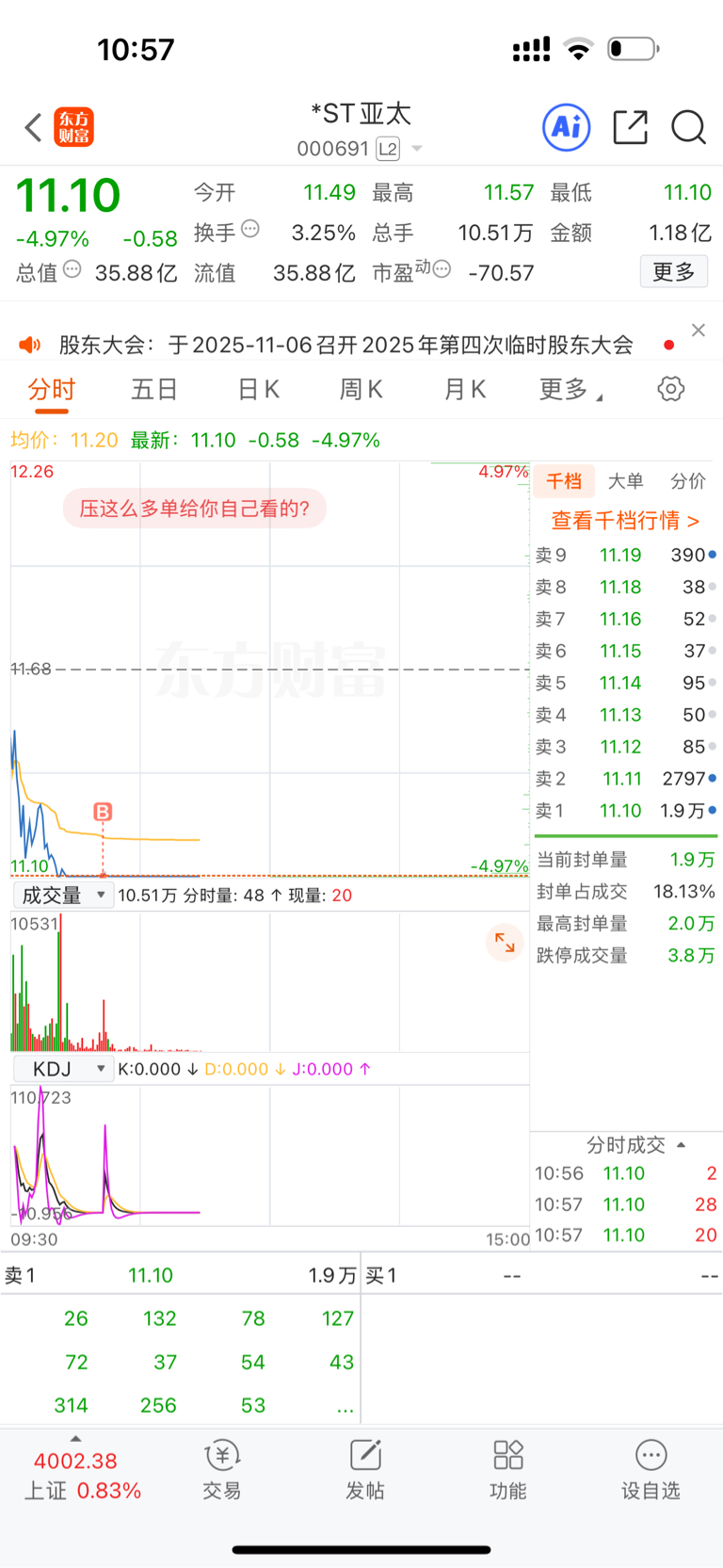
Task: Tap the 卖5 11.14 order row
Action: (625, 683)
